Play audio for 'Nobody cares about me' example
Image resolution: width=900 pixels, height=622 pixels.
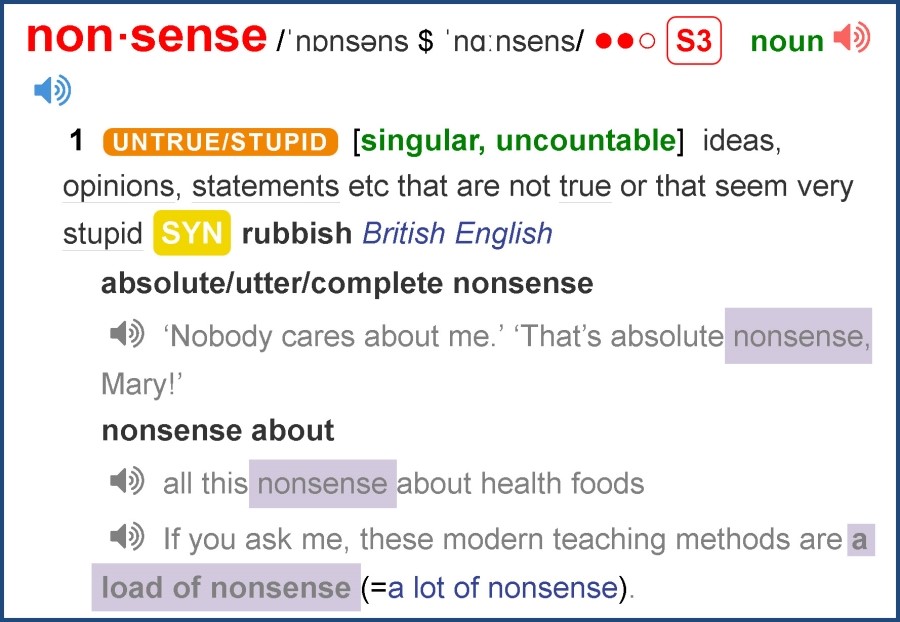127,333
